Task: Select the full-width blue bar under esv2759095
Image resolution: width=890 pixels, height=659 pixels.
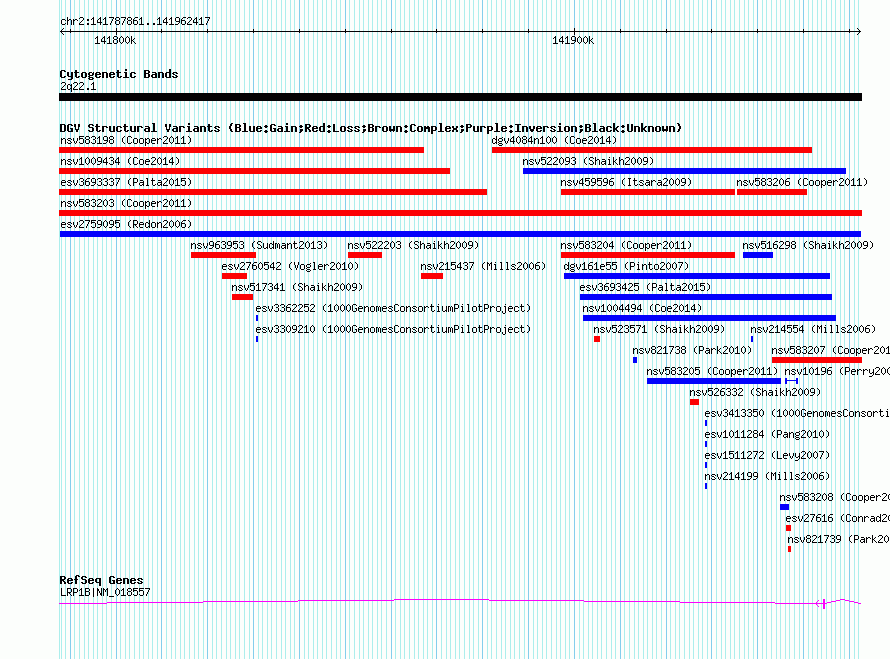Action: pos(460,234)
